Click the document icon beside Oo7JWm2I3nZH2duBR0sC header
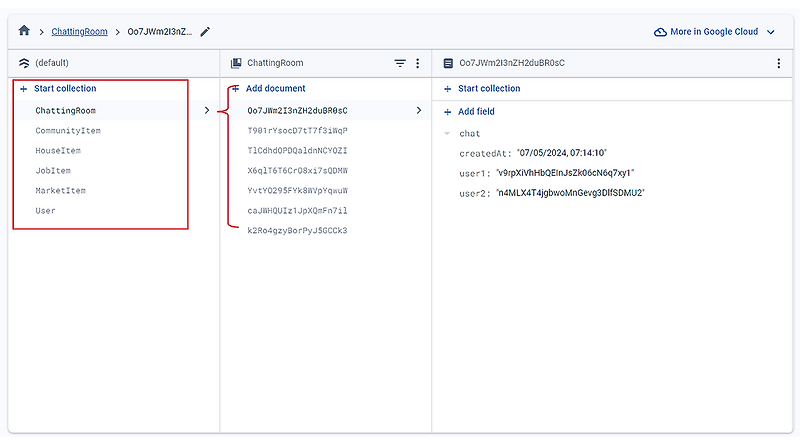800x443 pixels. 448,63
